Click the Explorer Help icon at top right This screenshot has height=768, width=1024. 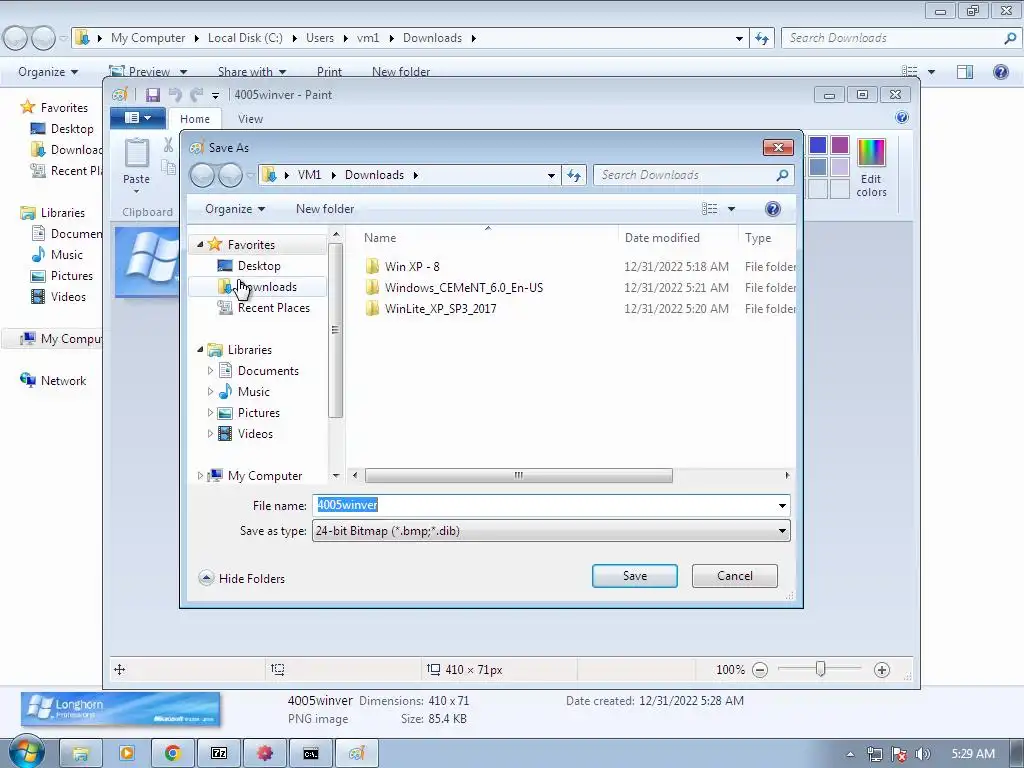click(1000, 72)
